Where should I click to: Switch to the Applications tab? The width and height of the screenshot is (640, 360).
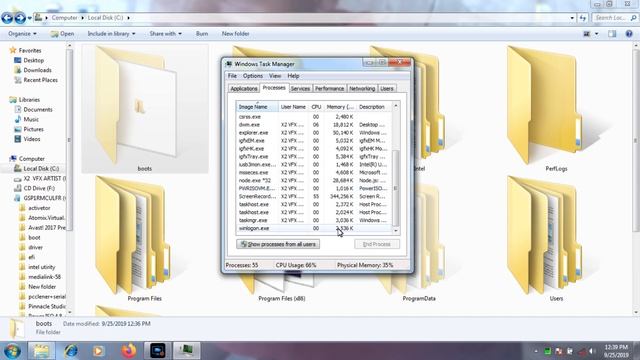[x=244, y=89]
